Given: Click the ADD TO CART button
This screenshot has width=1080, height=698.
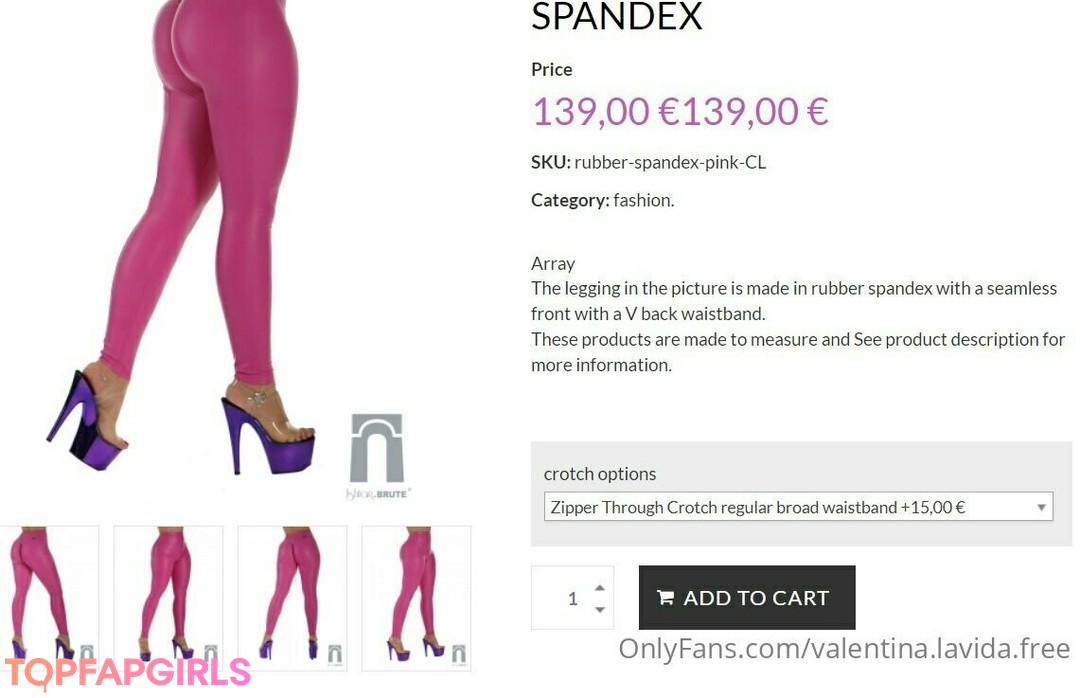Looking at the screenshot, I should coord(747,597).
